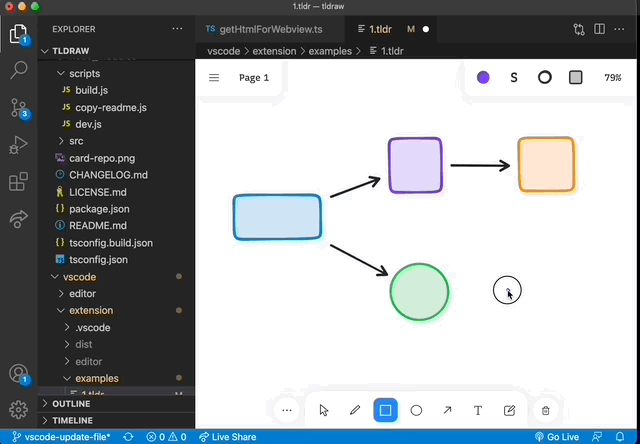Image resolution: width=640 pixels, height=444 pixels.
Task: Open Source Control view with badge 3
Action: 19,108
